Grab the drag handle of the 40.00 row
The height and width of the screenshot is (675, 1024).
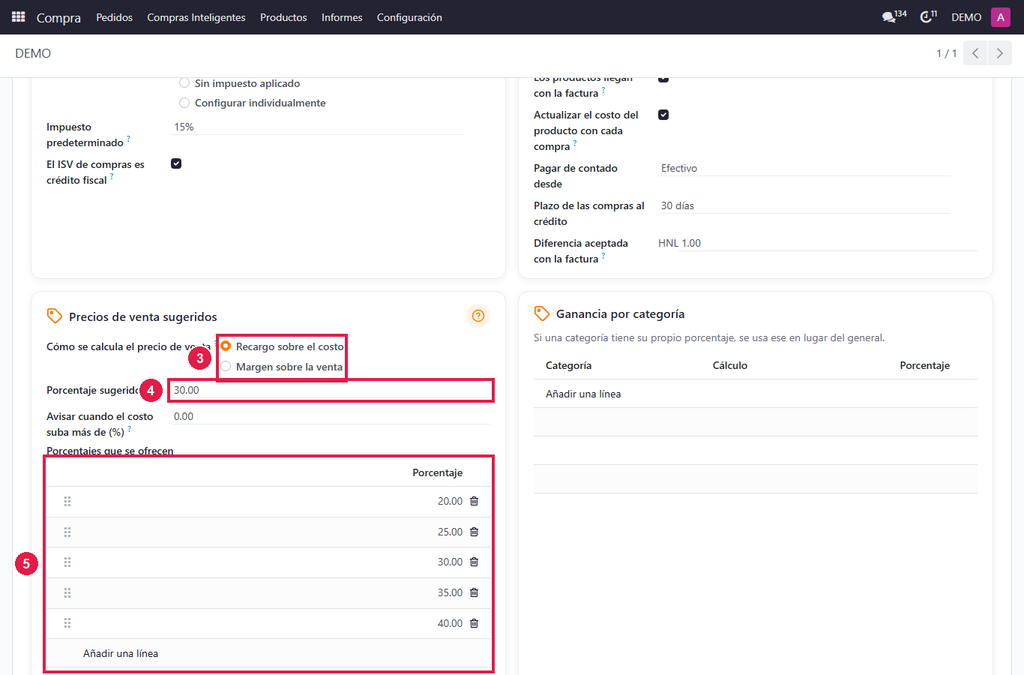[x=67, y=623]
